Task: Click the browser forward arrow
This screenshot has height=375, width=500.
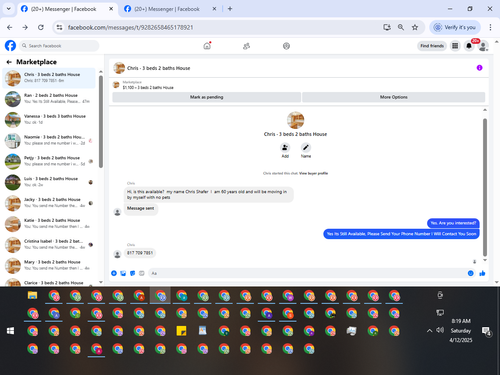Action: click(x=25, y=27)
